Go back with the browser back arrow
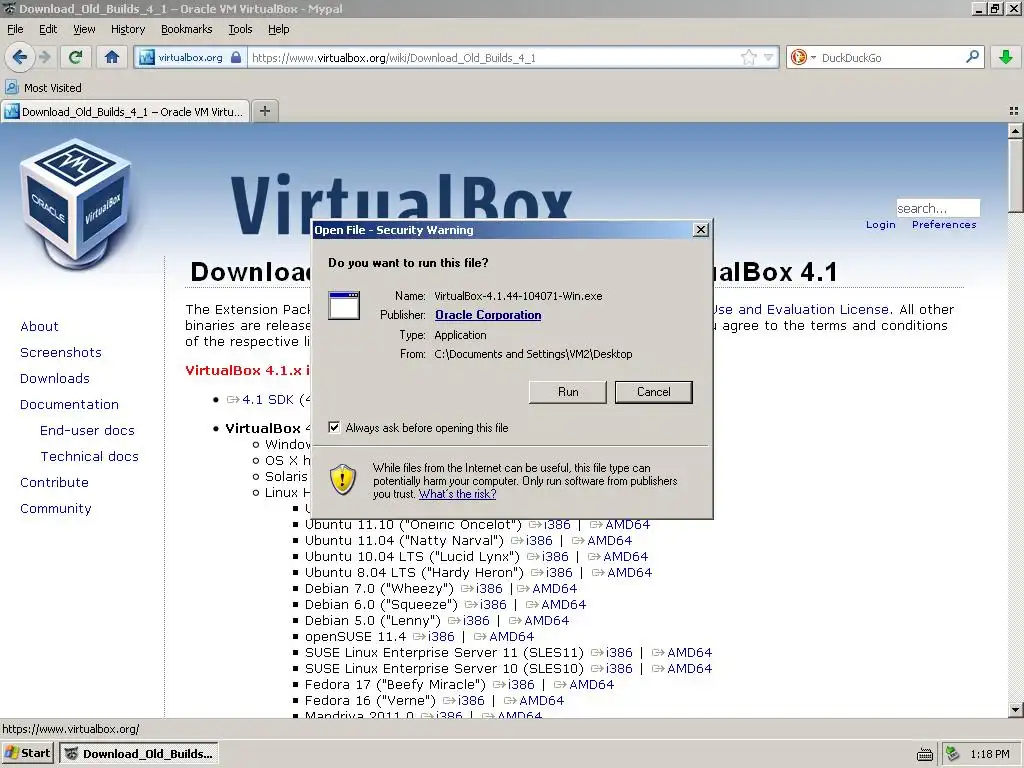 (x=20, y=57)
